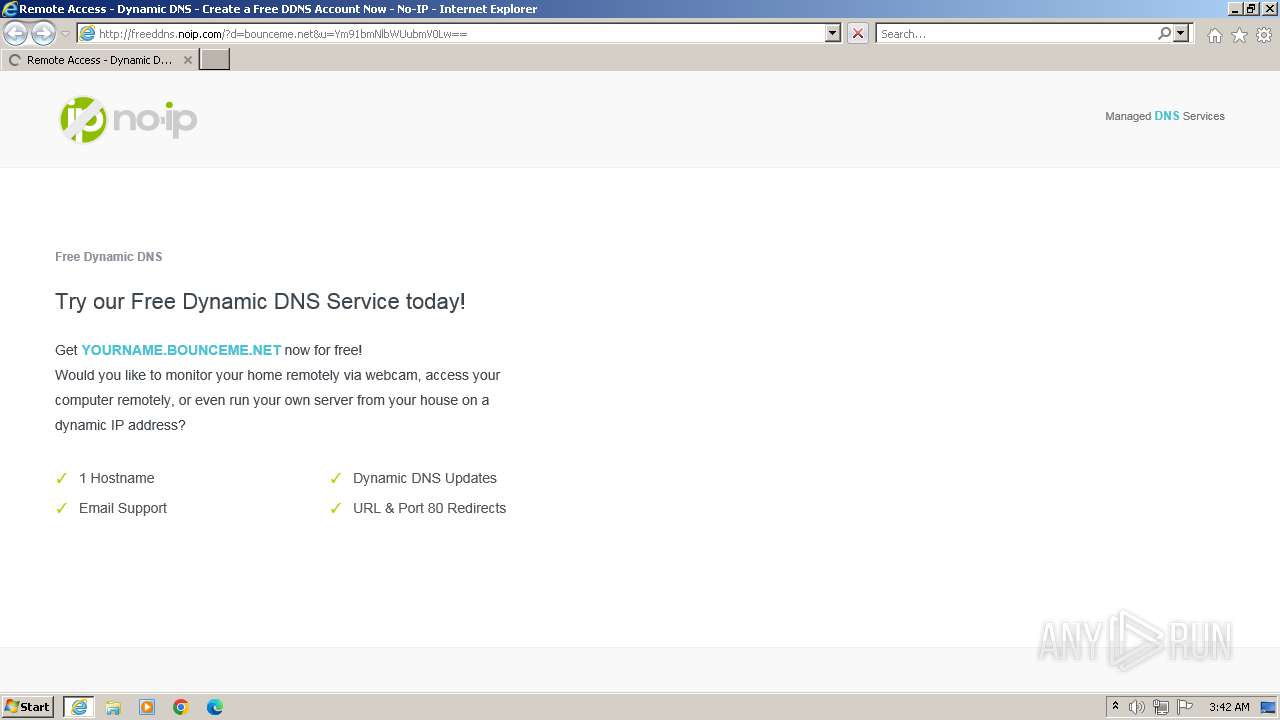Click the Dynamic DNS Updates feature text
1280x720 pixels.
point(425,478)
